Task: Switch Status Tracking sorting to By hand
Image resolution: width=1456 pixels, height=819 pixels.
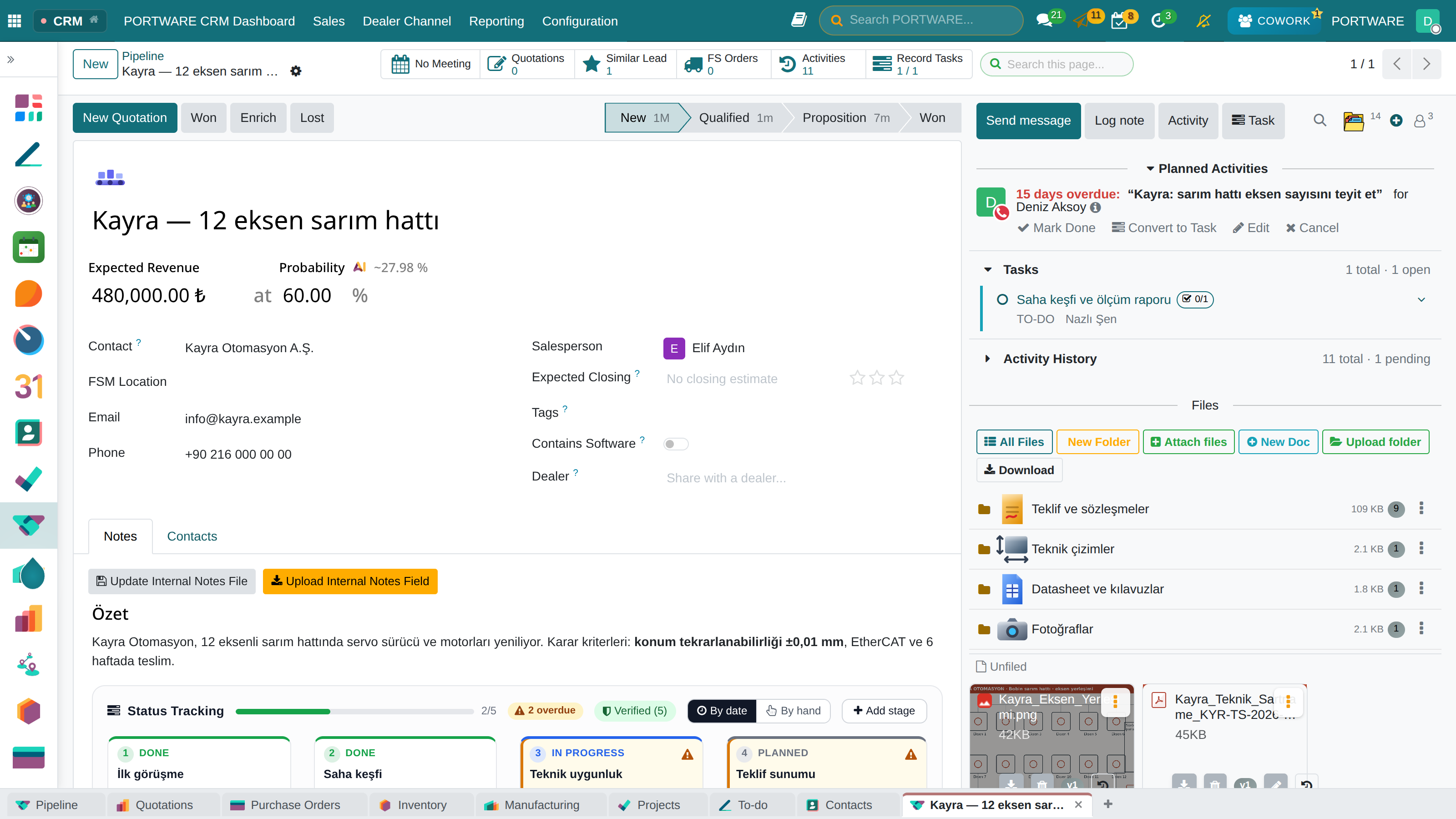Action: (x=793, y=710)
